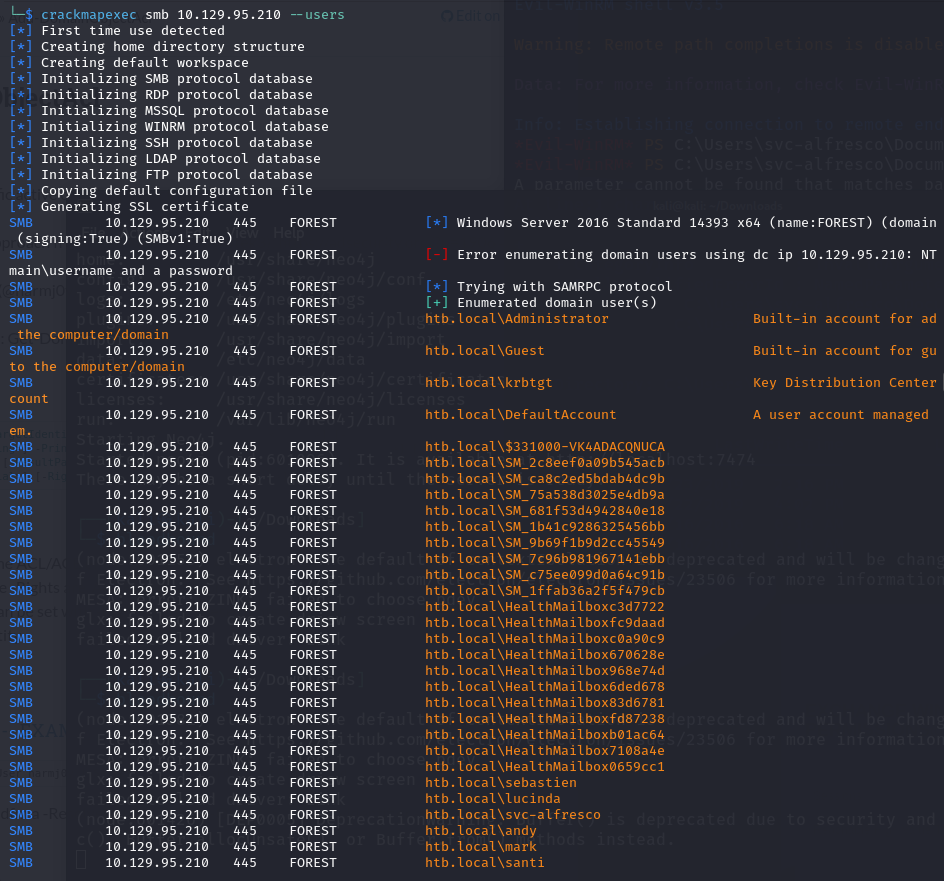This screenshot has width=944, height=881.
Task: Click 'main\username and a password' text
Action: 120,270
